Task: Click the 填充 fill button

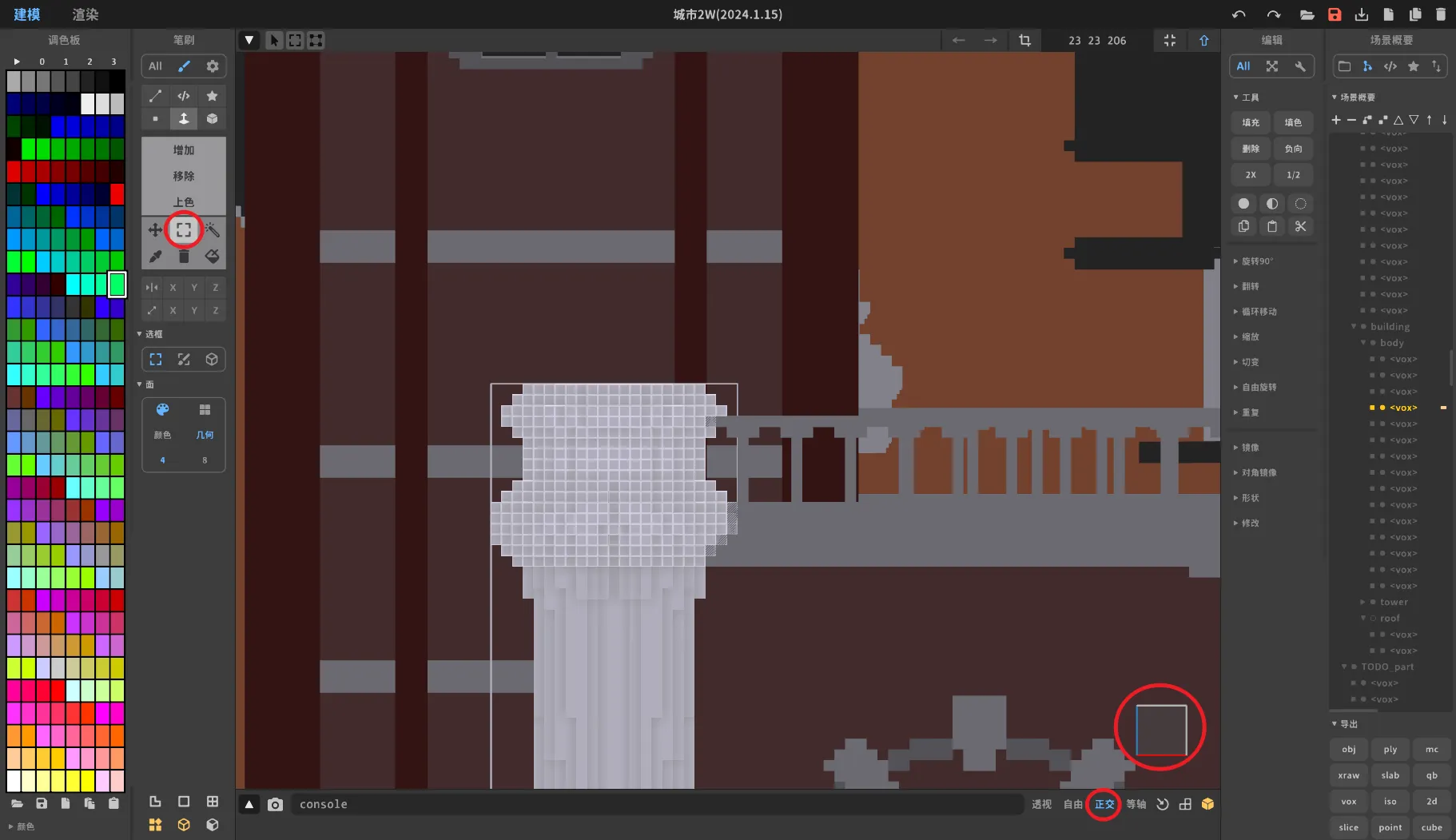Action: (1251, 122)
